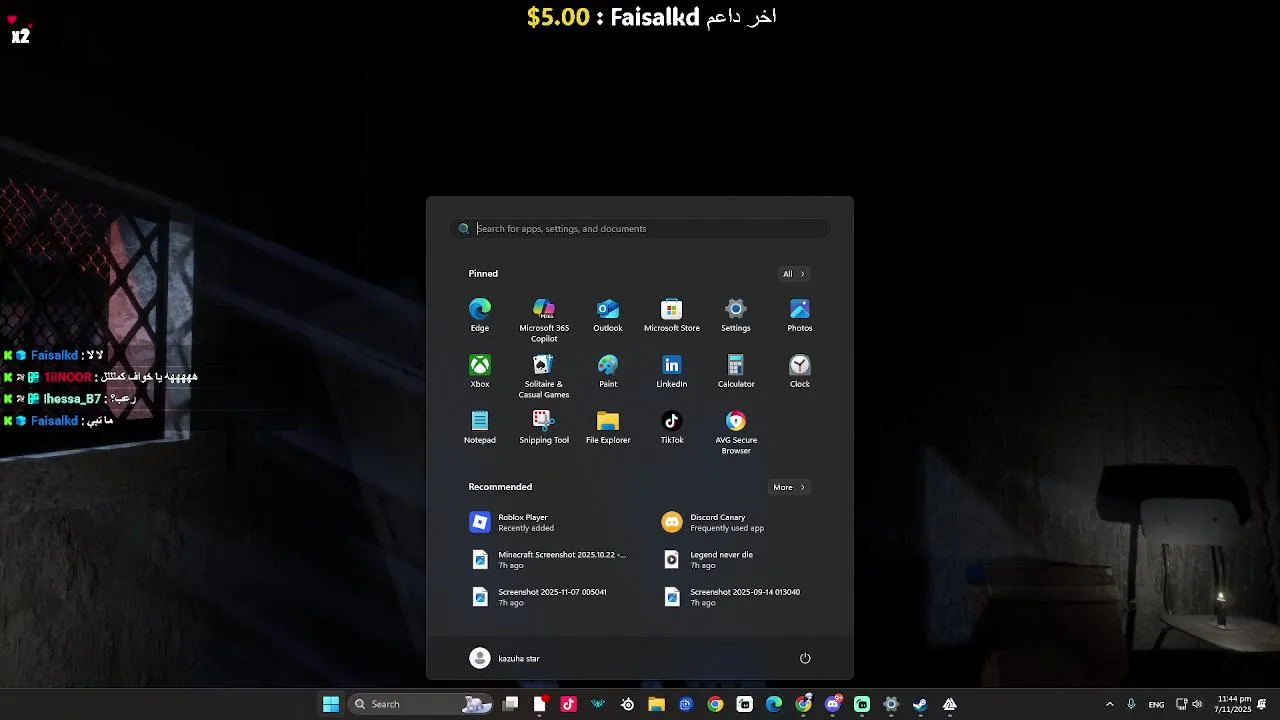1280x720 pixels.
Task: Open File Explorer in the Pinned section
Action: (608, 427)
